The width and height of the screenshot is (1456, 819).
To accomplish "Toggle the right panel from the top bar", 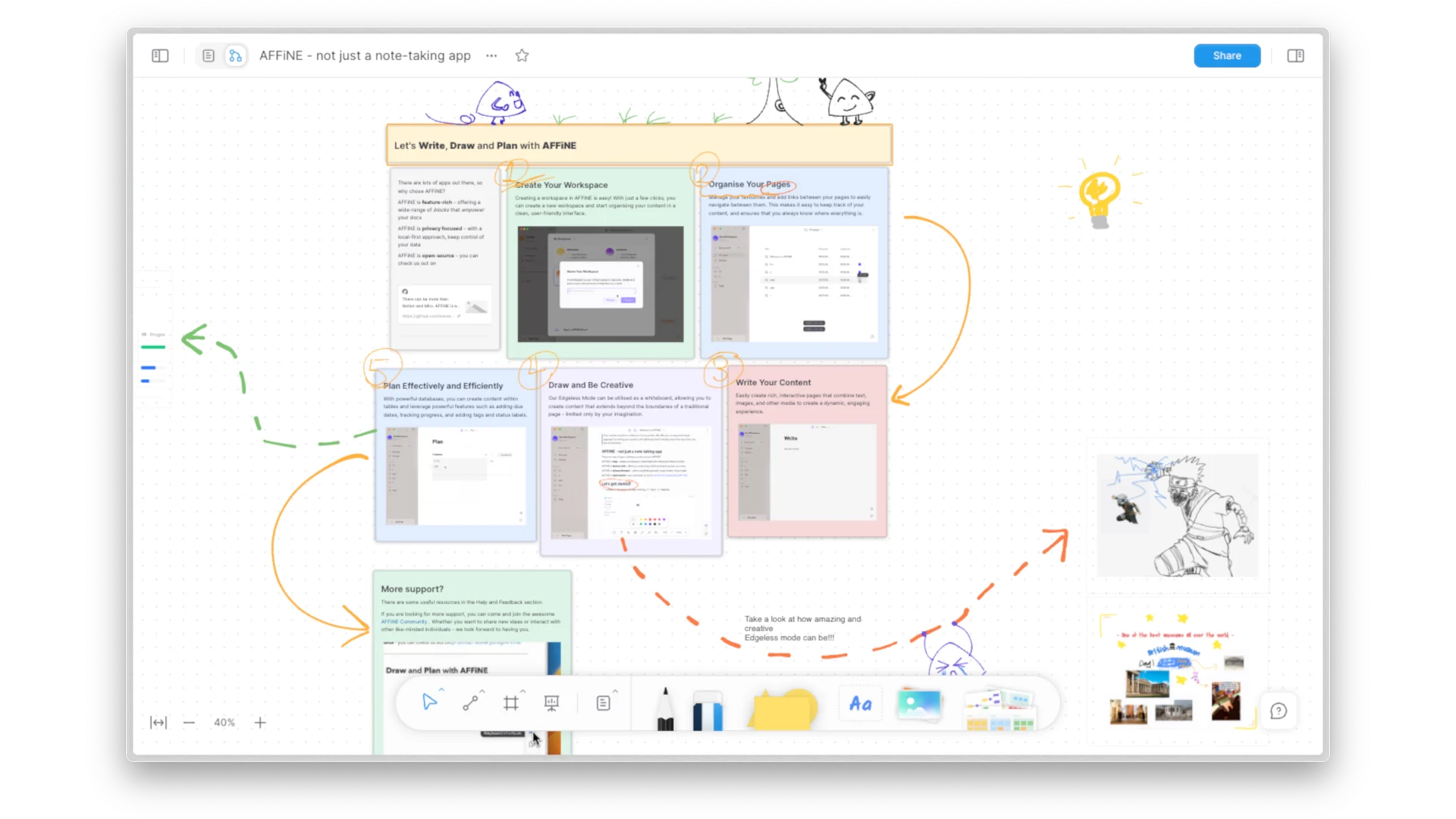I will click(1295, 55).
